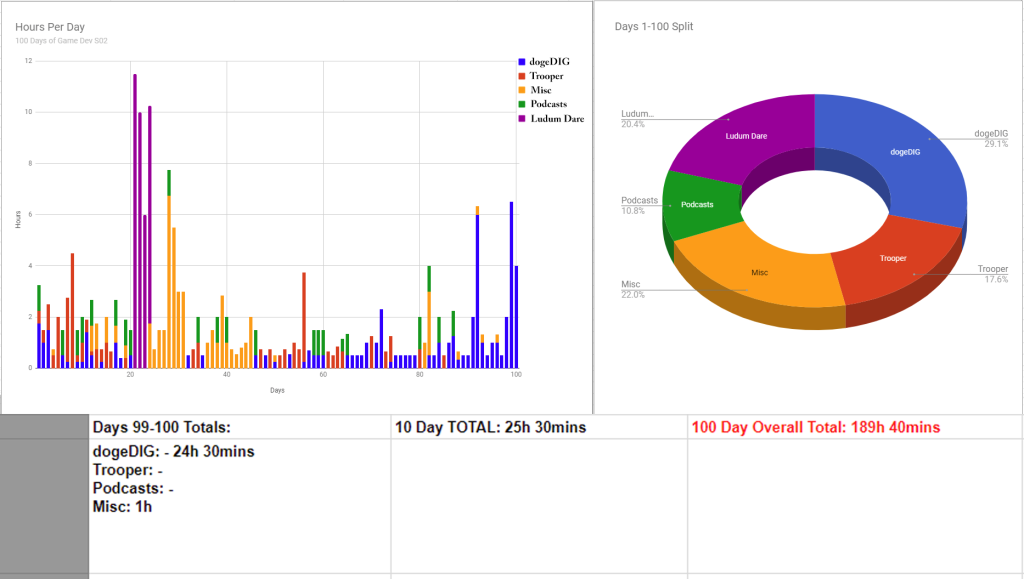Click the red Trooper legend swatch
The height and width of the screenshot is (579, 1024).
tap(521, 76)
